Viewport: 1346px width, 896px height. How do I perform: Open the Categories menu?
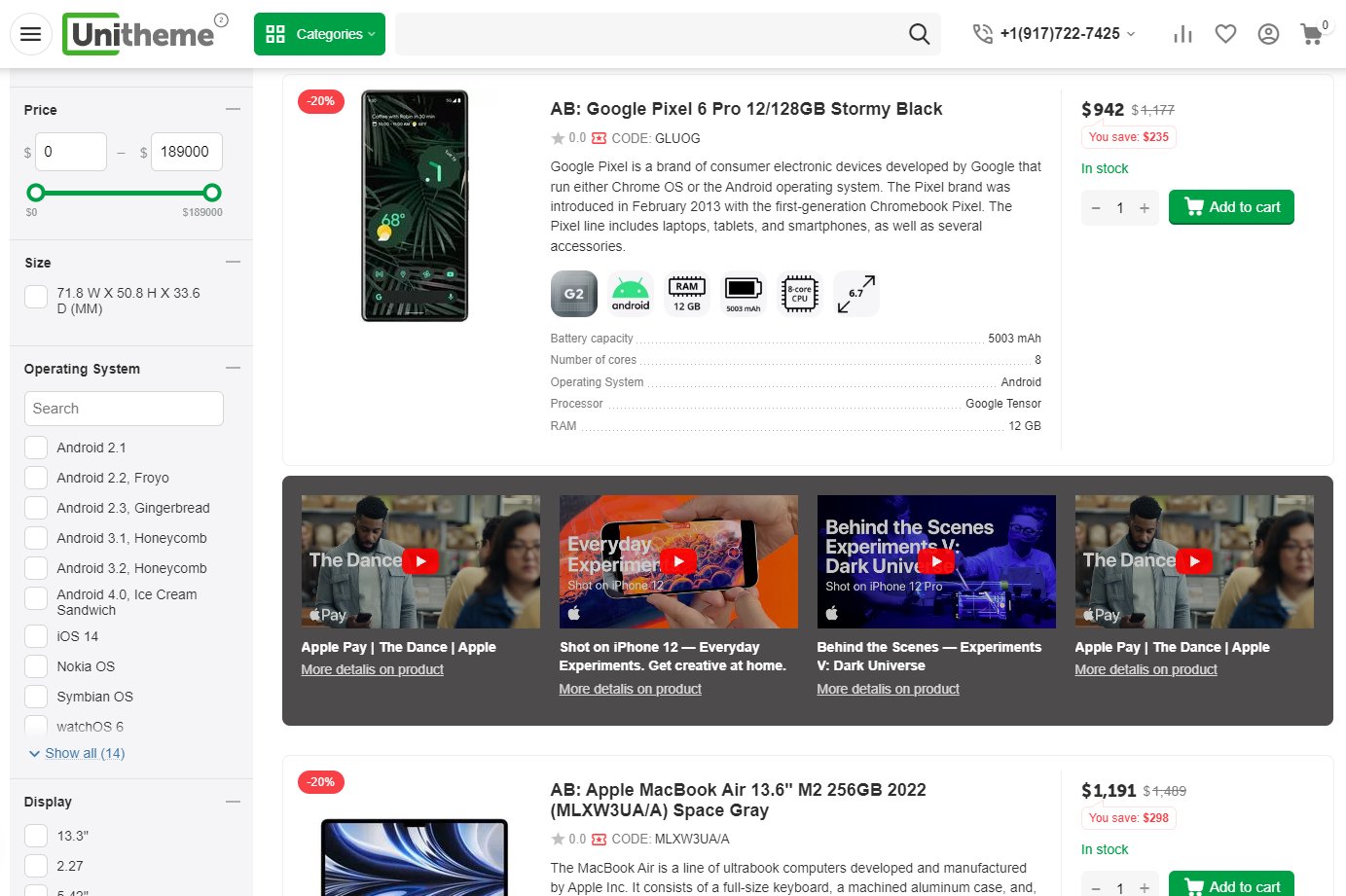[x=319, y=33]
